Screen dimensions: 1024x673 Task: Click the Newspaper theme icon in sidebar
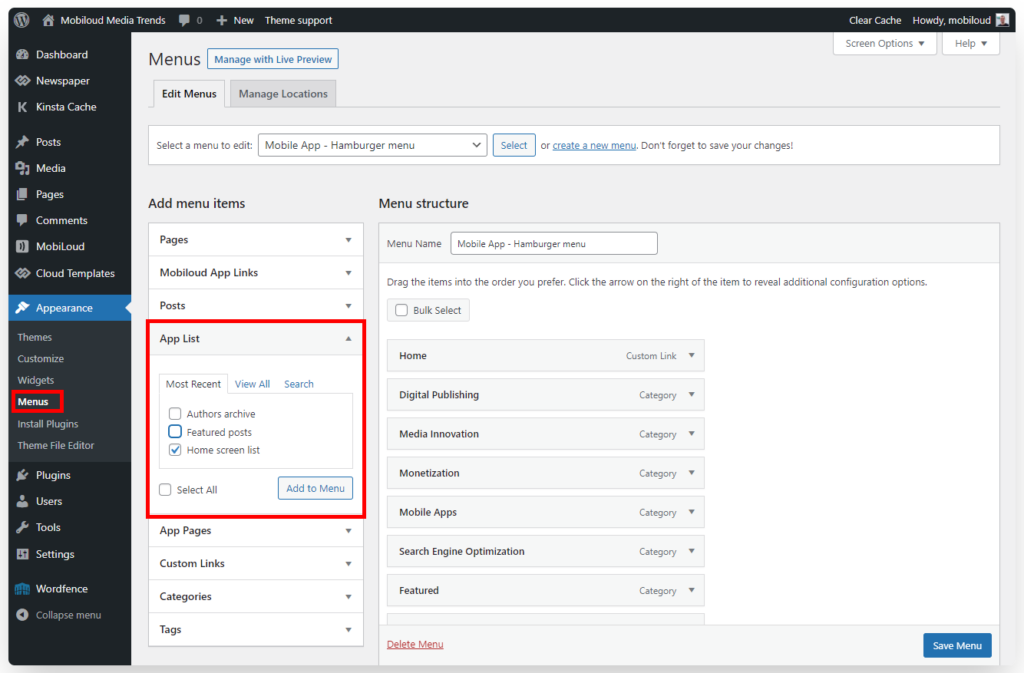[x=23, y=80]
